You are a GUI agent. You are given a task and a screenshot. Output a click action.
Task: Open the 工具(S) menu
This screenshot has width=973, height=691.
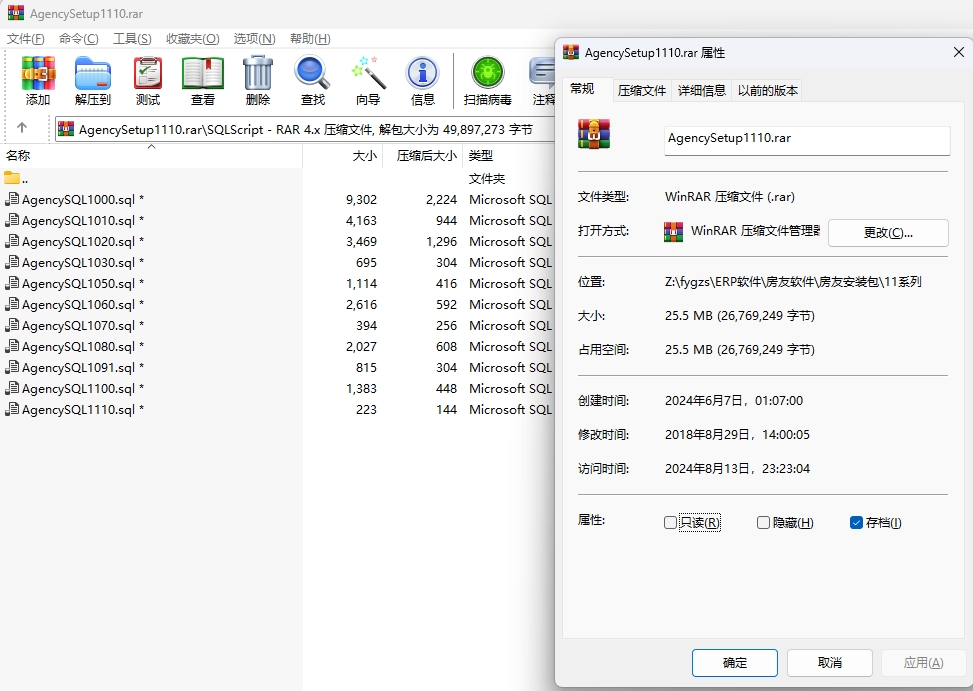tap(132, 38)
